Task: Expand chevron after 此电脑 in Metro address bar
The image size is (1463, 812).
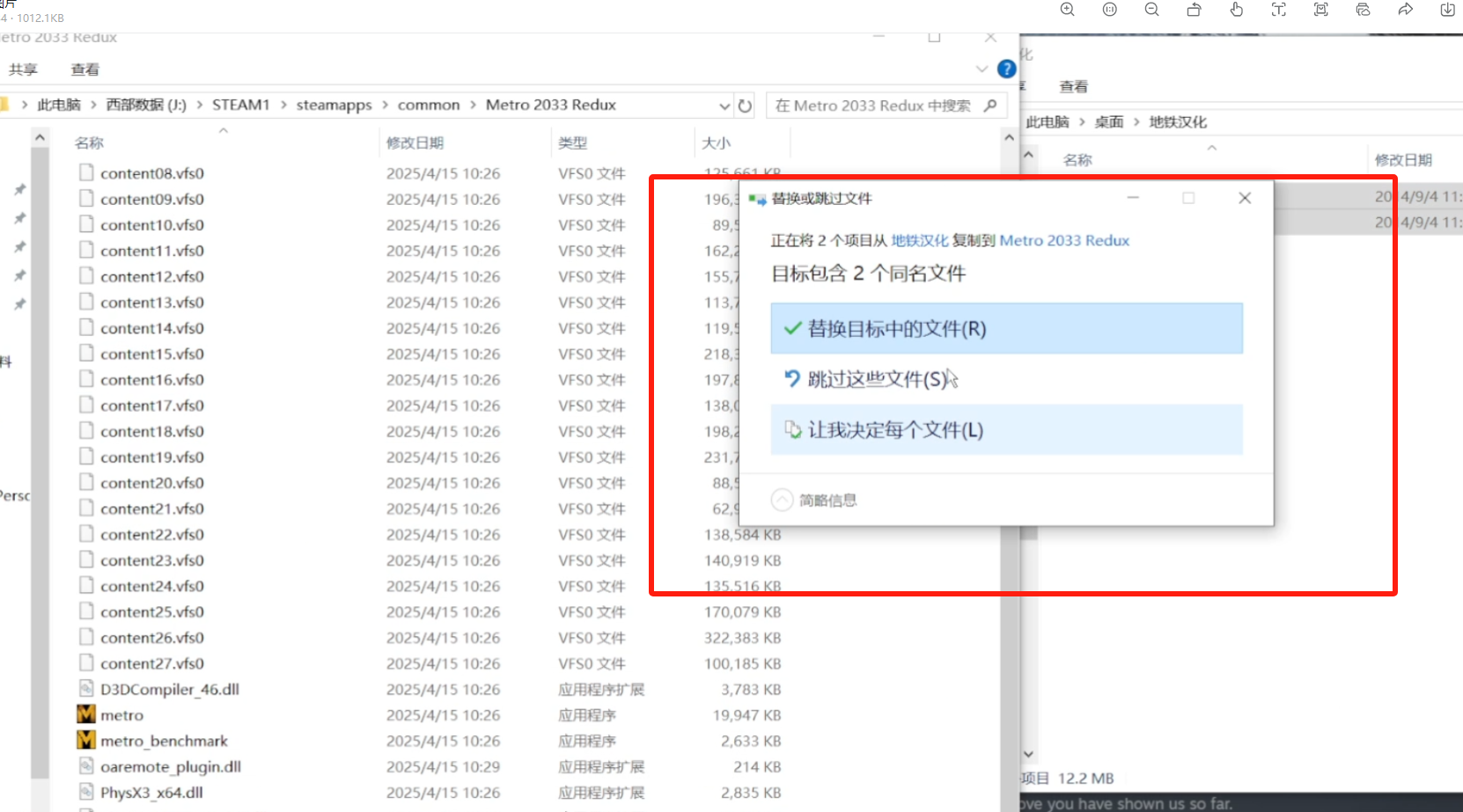Action: coord(93,105)
